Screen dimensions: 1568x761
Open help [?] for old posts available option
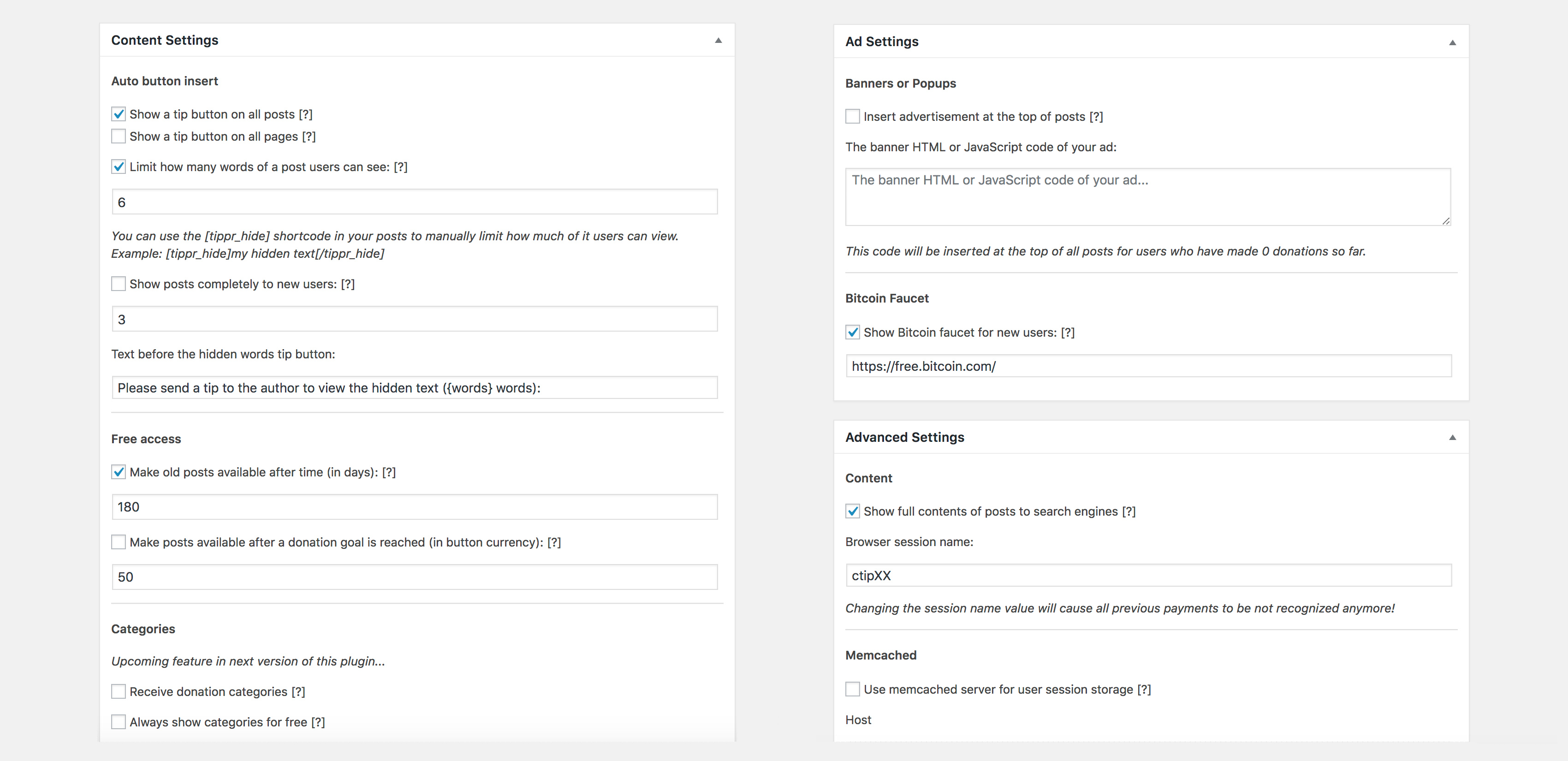pos(389,472)
